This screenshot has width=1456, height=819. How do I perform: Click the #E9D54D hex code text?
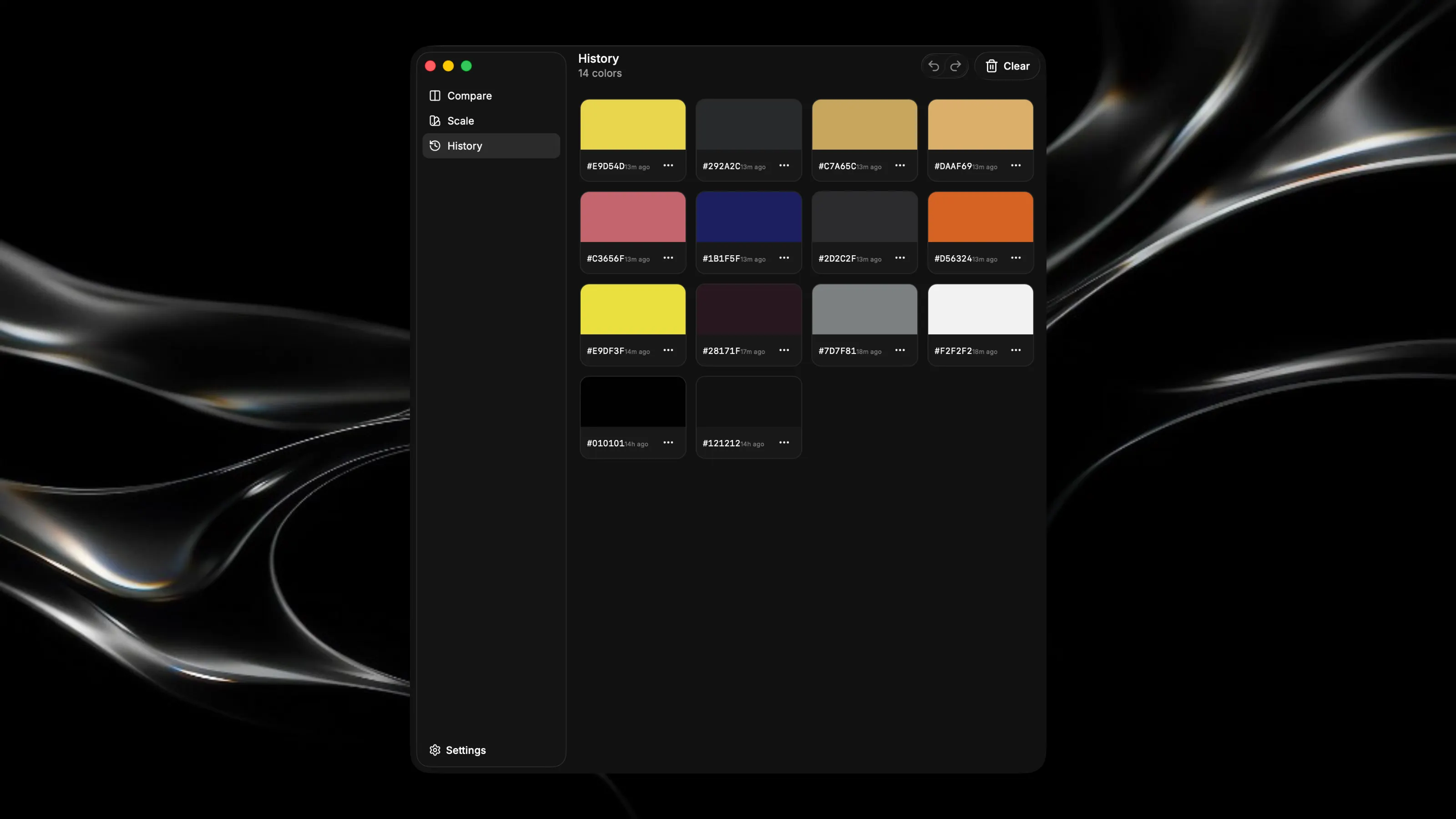pyautogui.click(x=605, y=166)
